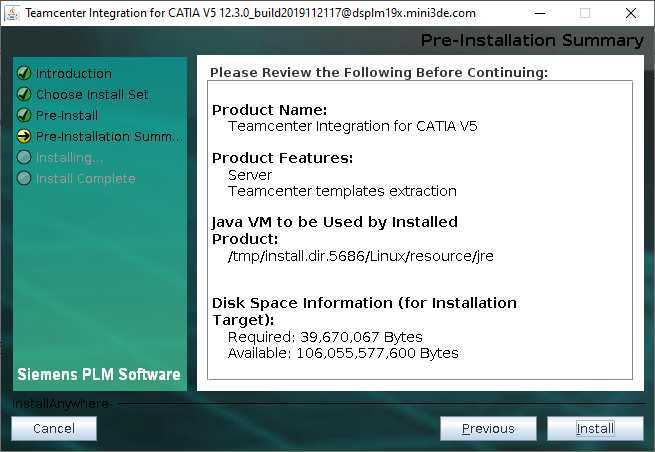Select the Installing... step label
The height and width of the screenshot is (452, 655).
coord(69,158)
